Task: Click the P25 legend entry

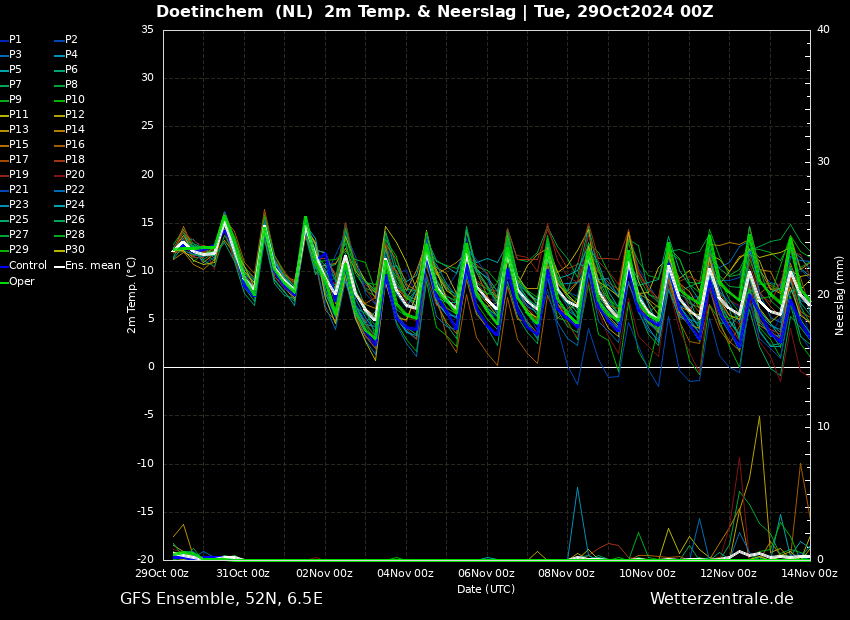Action: point(15,219)
